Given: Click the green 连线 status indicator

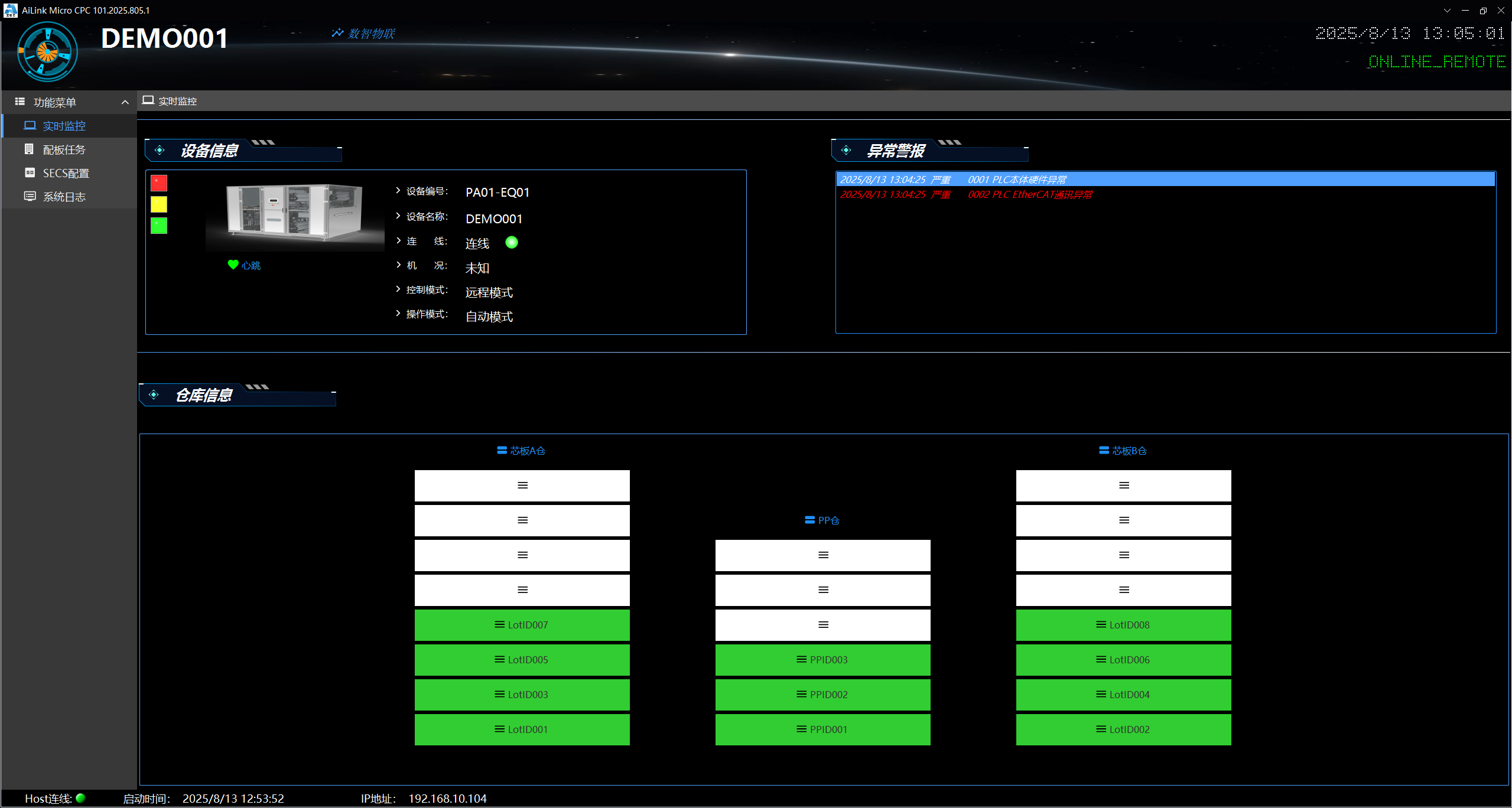Looking at the screenshot, I should (x=512, y=243).
